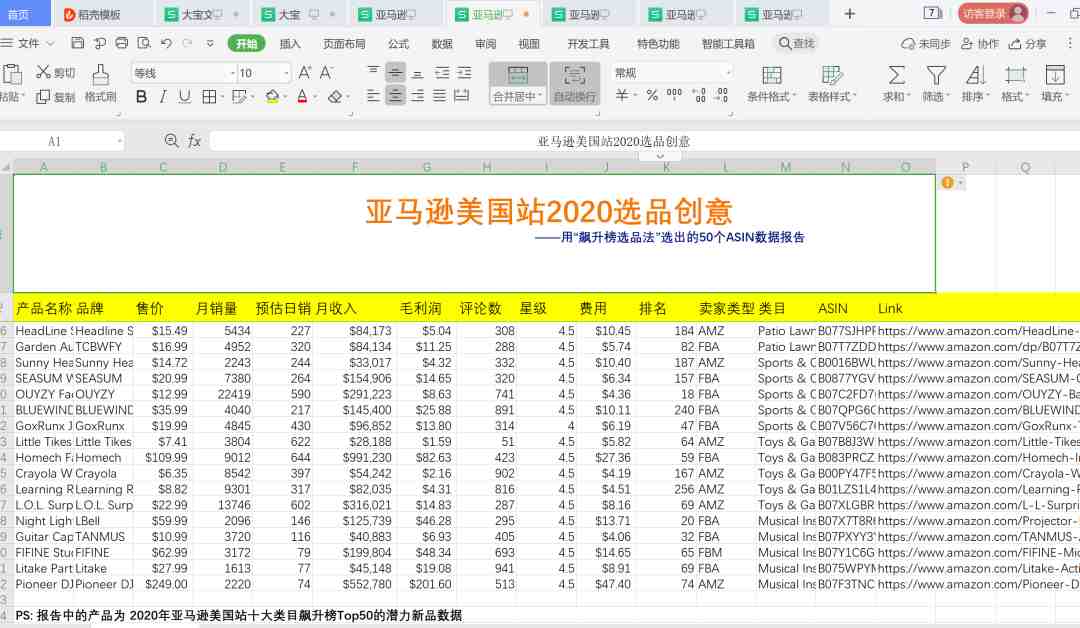Toggle 自动换行 wrap text
This screenshot has width=1080, height=628.
(574, 83)
